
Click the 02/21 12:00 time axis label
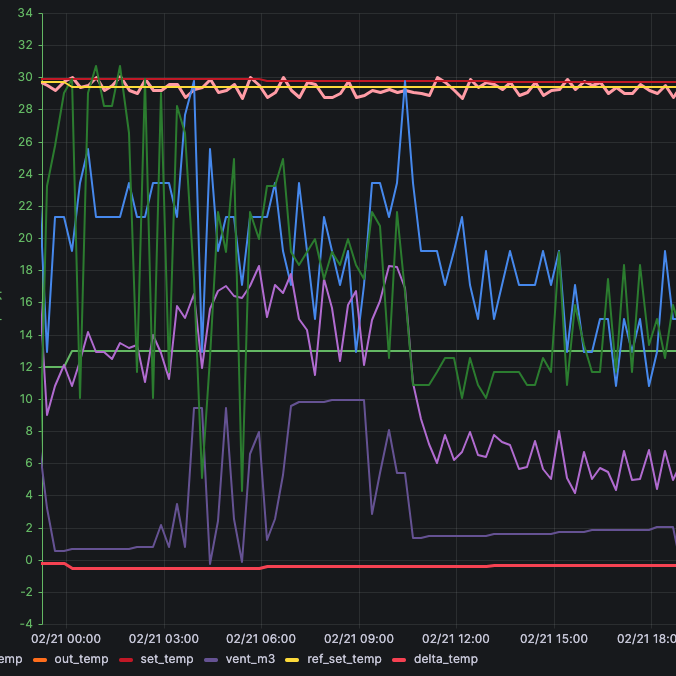(456, 637)
